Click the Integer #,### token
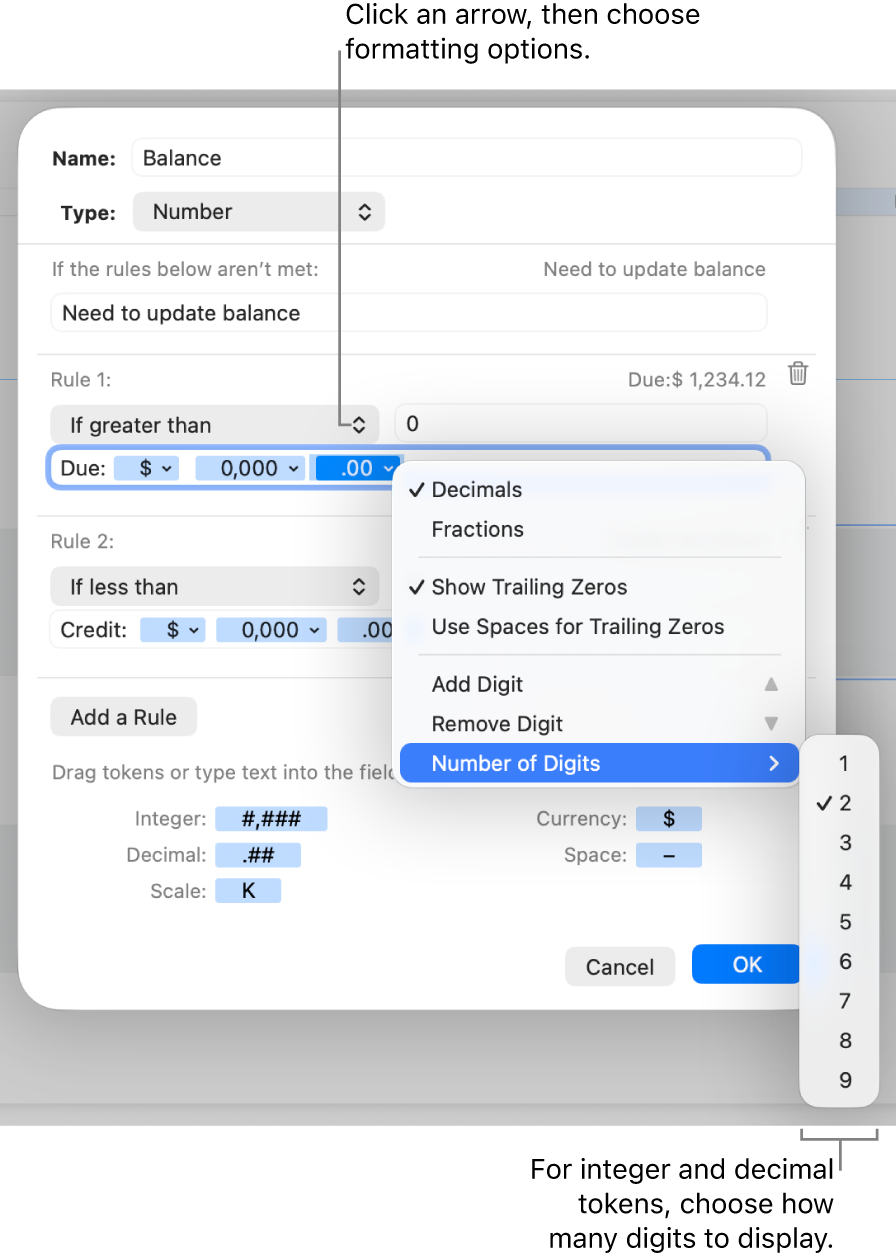The image size is (896, 1256). [271, 818]
